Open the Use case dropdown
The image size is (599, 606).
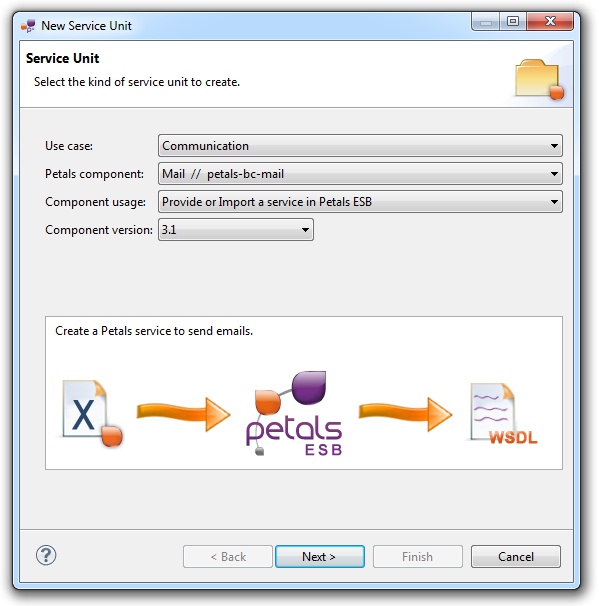click(x=360, y=146)
